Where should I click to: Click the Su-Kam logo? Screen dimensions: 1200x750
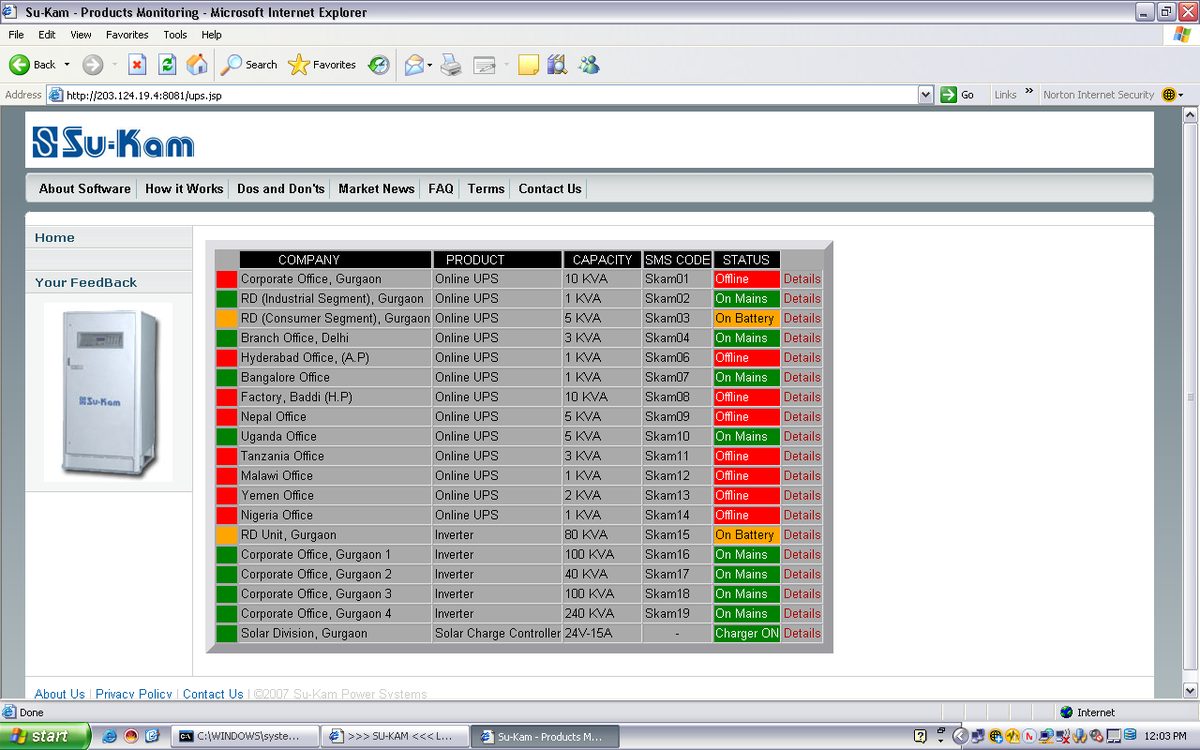coord(113,142)
